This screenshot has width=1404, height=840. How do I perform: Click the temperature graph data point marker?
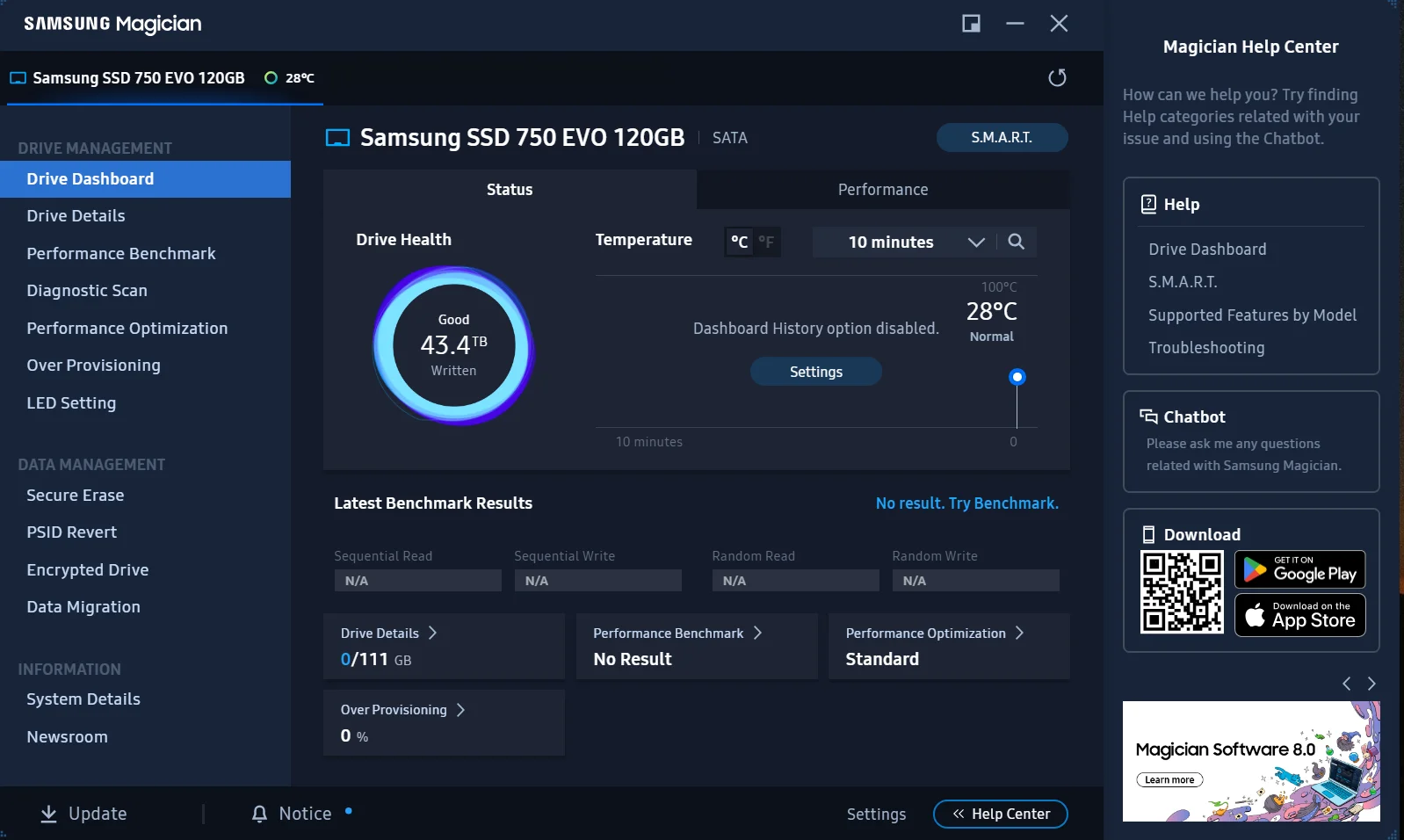coord(1017,377)
